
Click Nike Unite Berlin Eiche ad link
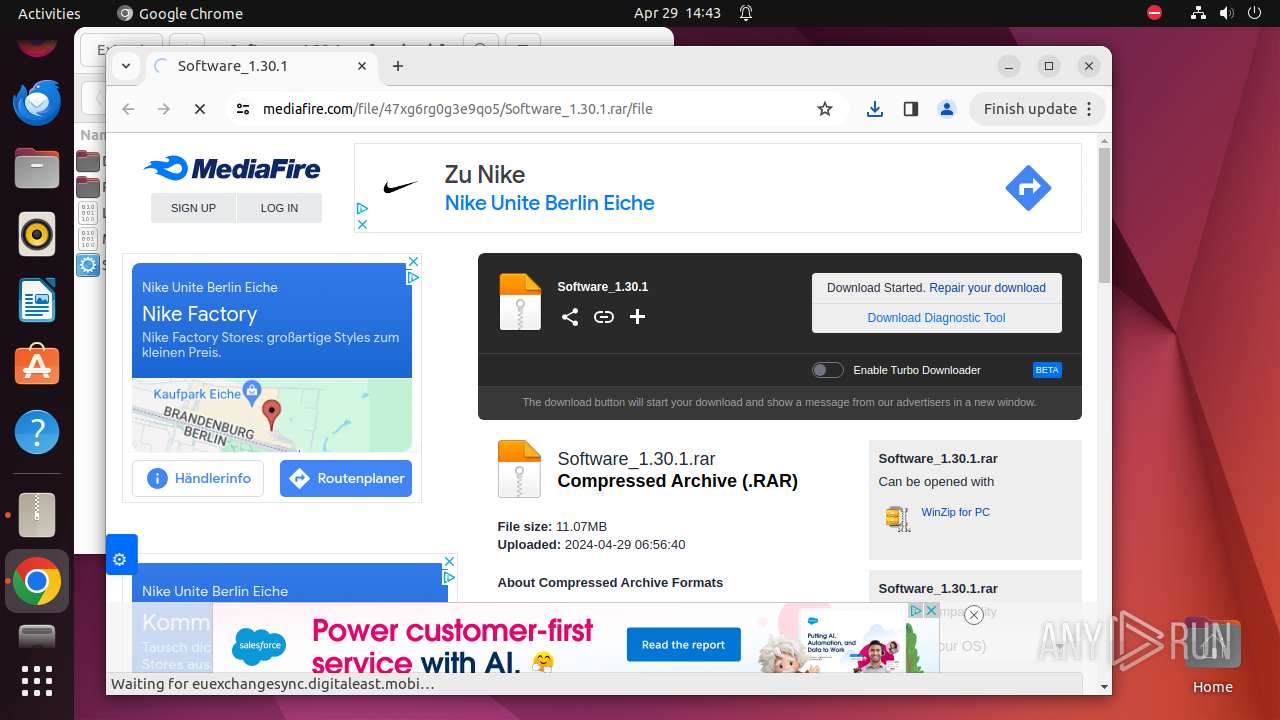(x=549, y=203)
